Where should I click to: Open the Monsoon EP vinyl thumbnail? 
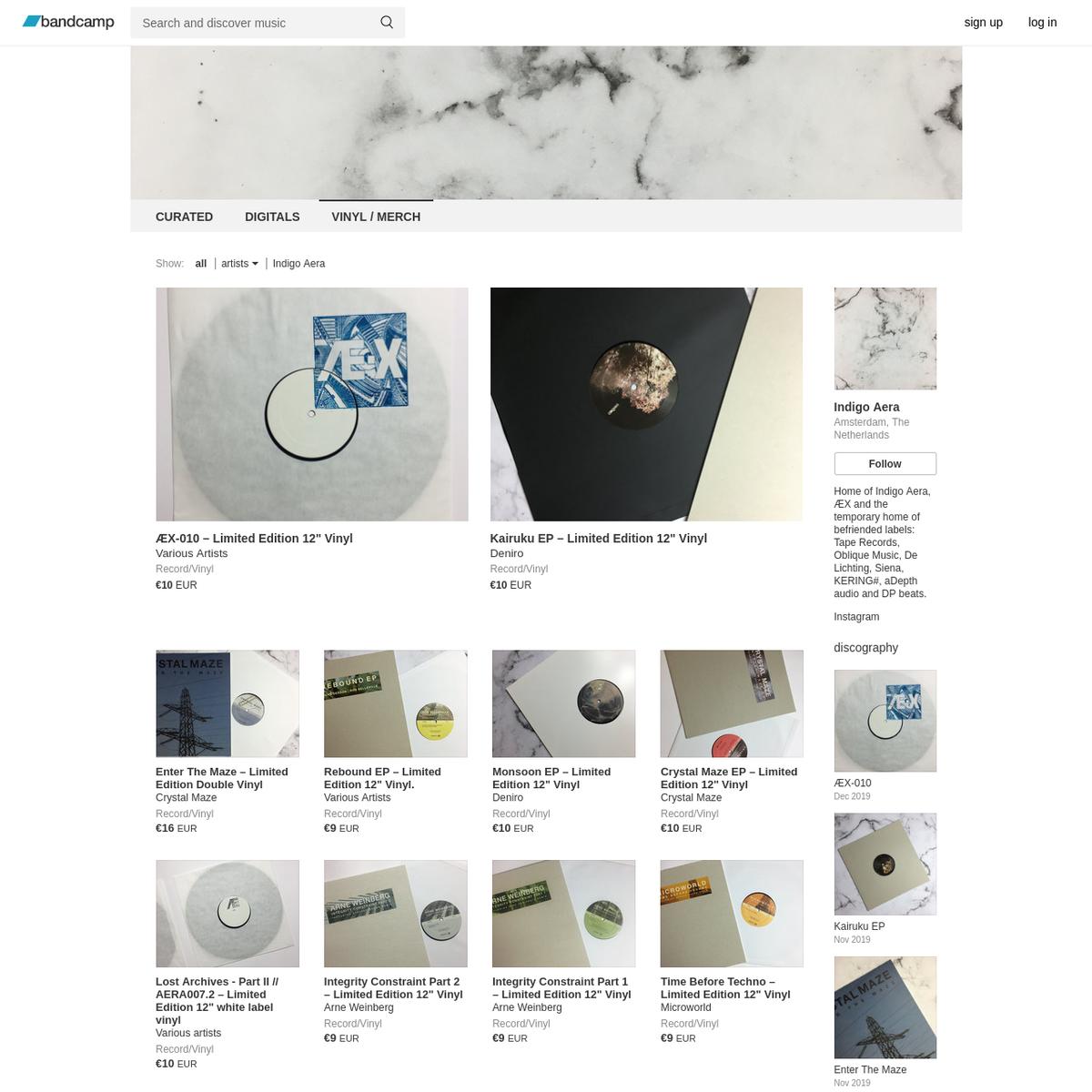pos(563,703)
